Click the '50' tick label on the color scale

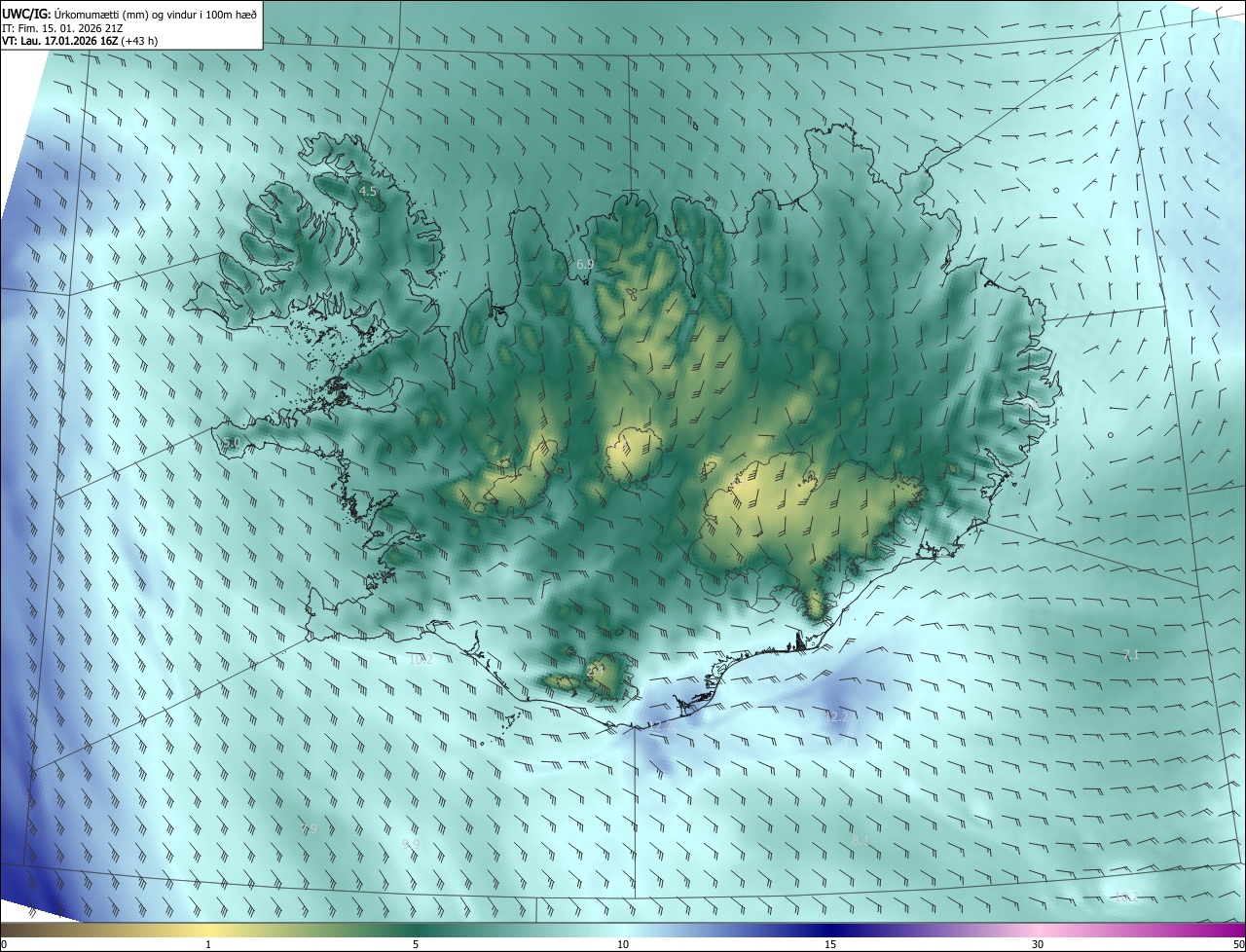[1238, 944]
